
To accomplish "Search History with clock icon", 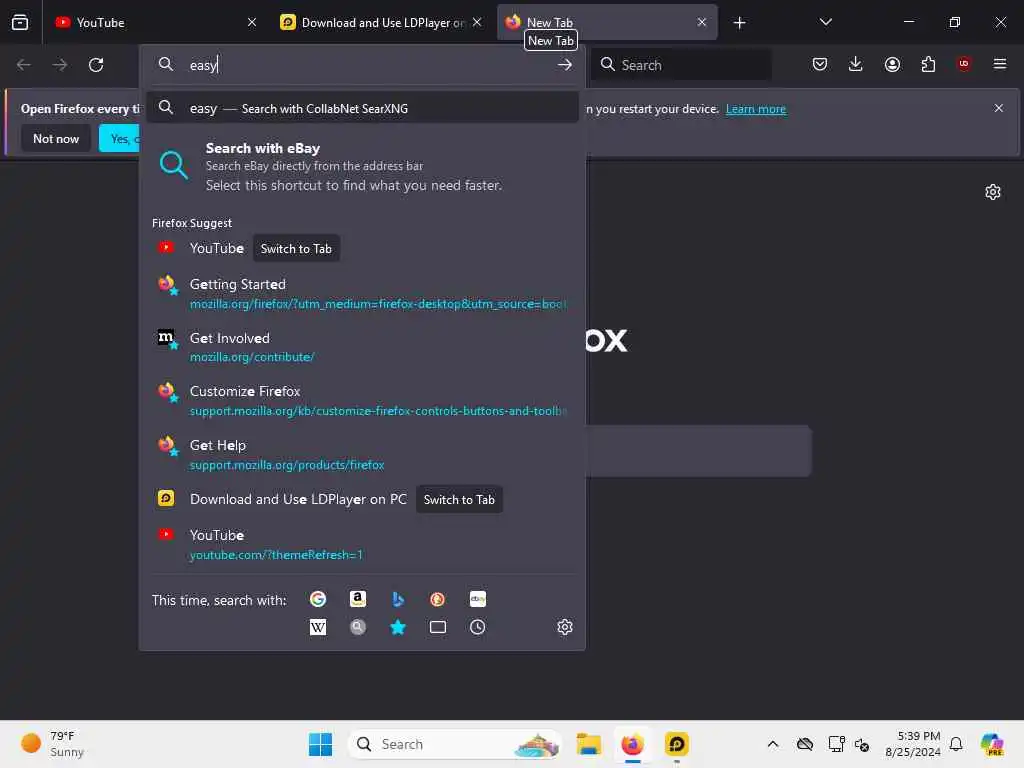I will coord(477,627).
